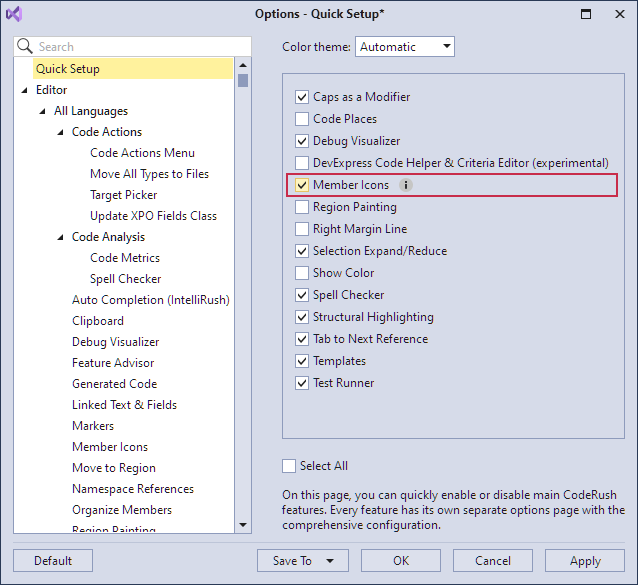The width and height of the screenshot is (638, 585).
Task: Click the Cancel button
Action: 493,561
